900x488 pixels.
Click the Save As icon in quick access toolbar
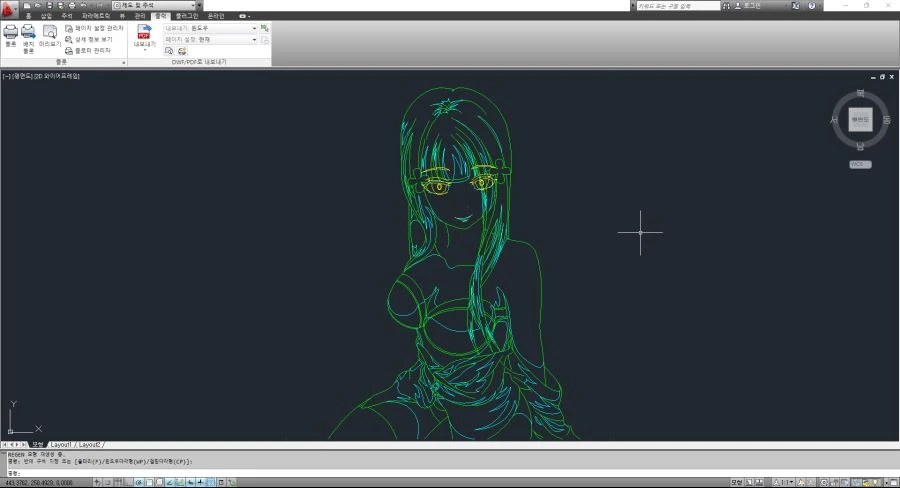[x=60, y=5]
